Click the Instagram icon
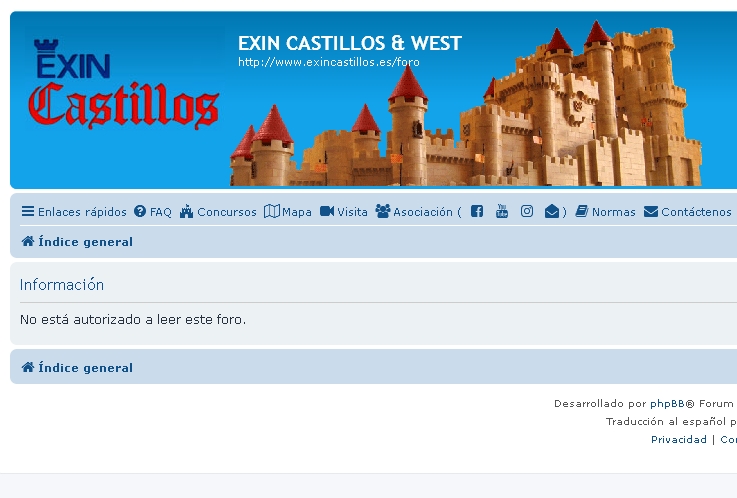 click(x=527, y=211)
